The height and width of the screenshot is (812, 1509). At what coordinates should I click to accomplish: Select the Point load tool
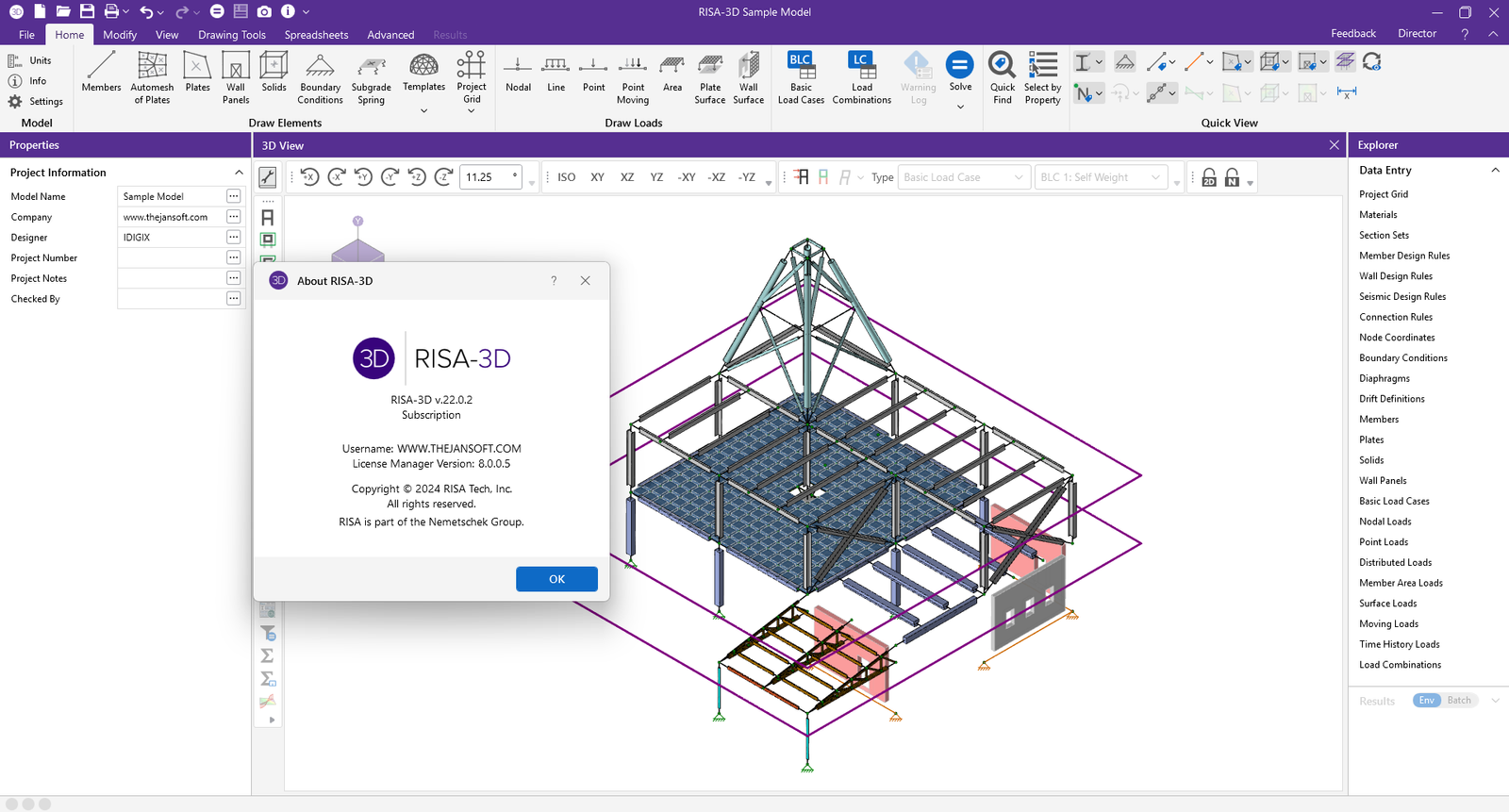click(x=593, y=74)
